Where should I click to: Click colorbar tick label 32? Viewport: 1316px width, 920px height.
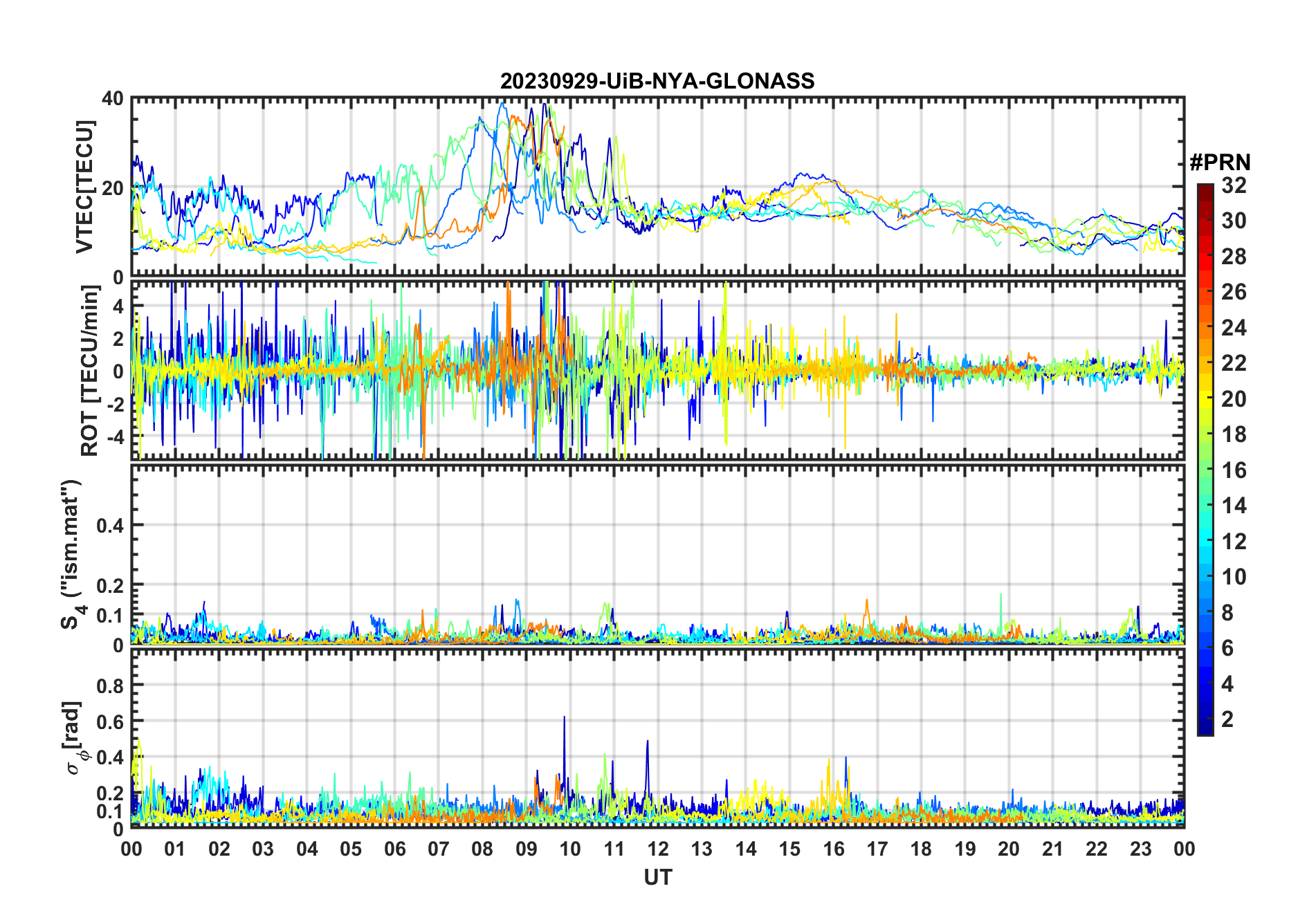[1234, 185]
